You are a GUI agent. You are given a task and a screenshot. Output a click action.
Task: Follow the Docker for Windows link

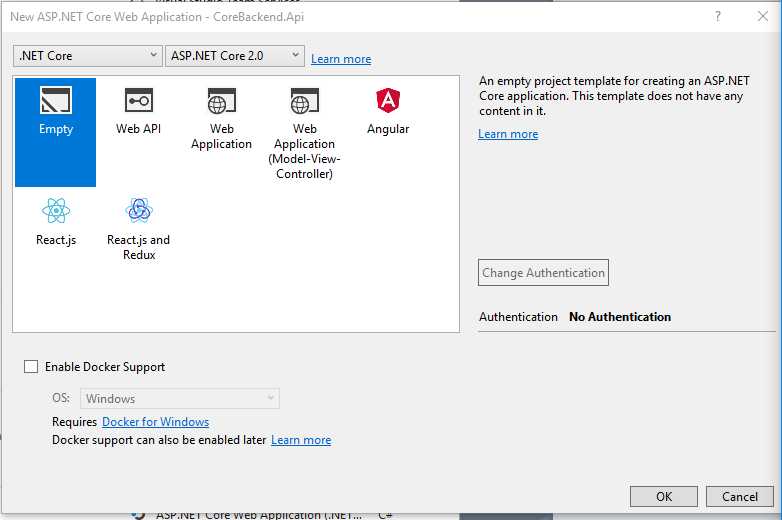pyautogui.click(x=156, y=422)
